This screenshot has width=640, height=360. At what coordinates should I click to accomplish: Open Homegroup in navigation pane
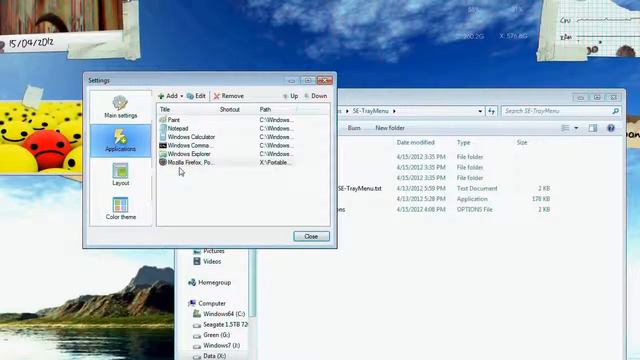[x=210, y=282]
